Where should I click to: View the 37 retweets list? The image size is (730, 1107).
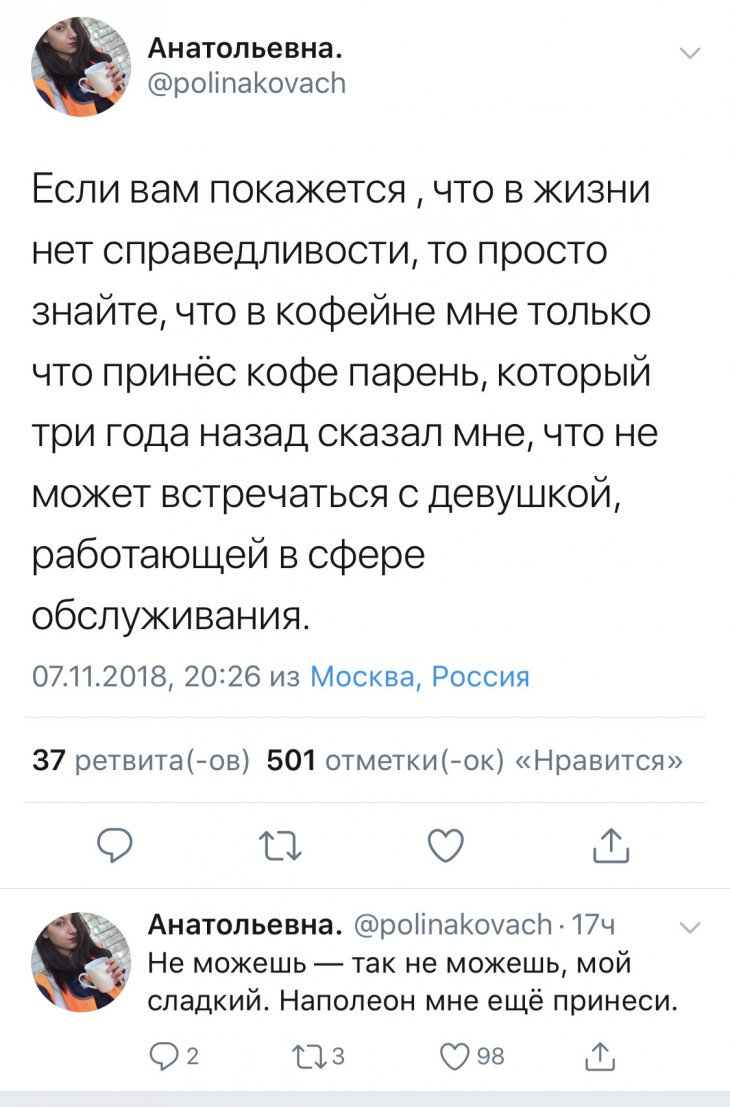[141, 761]
